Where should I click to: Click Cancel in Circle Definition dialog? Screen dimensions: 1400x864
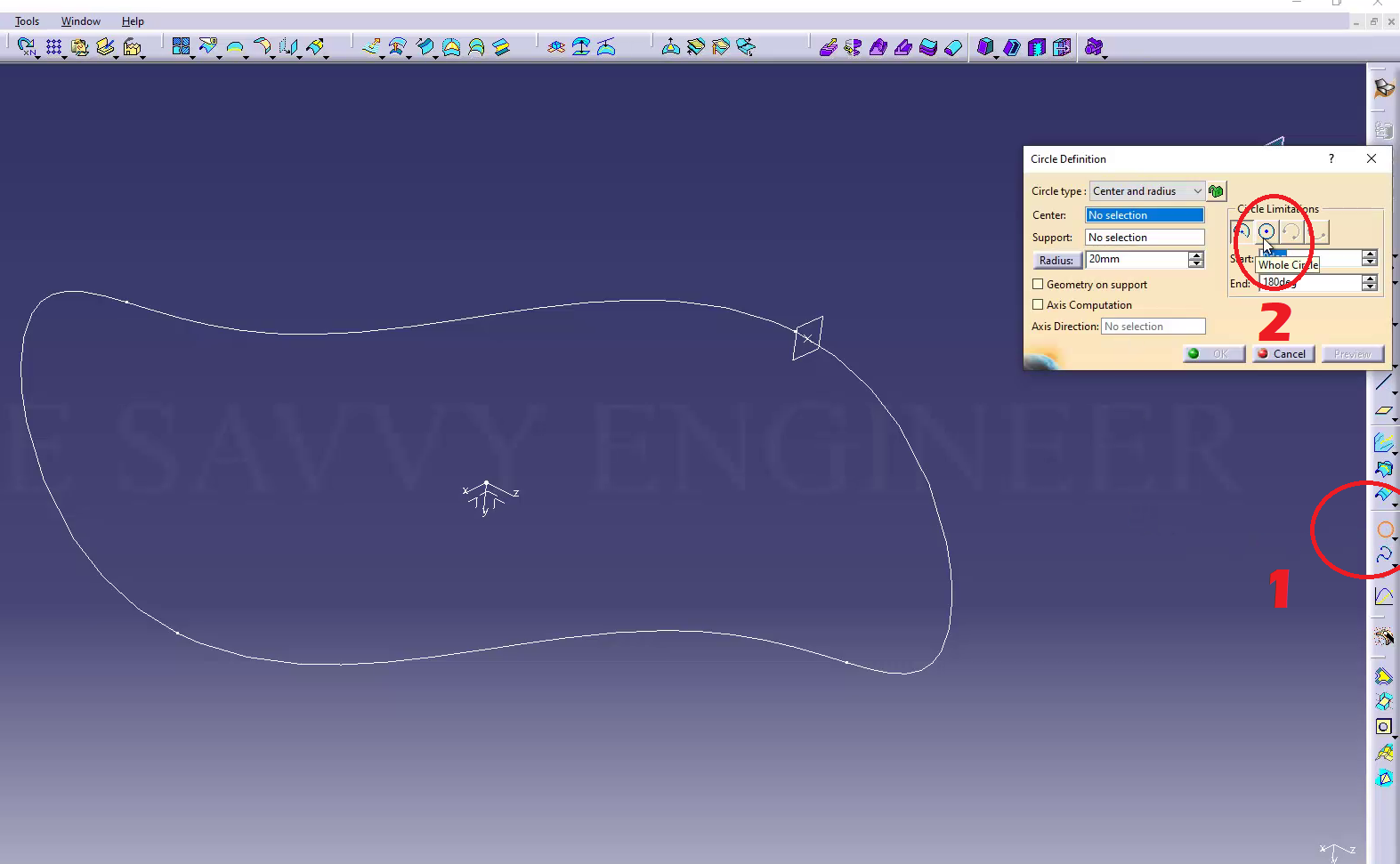pos(1283,354)
